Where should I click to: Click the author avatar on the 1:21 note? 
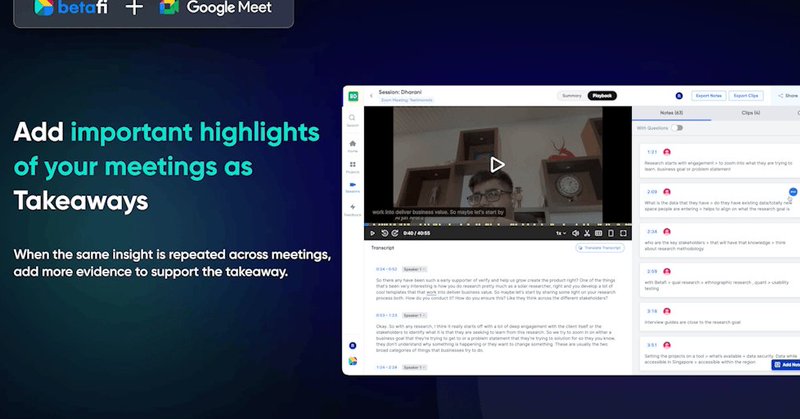667,152
